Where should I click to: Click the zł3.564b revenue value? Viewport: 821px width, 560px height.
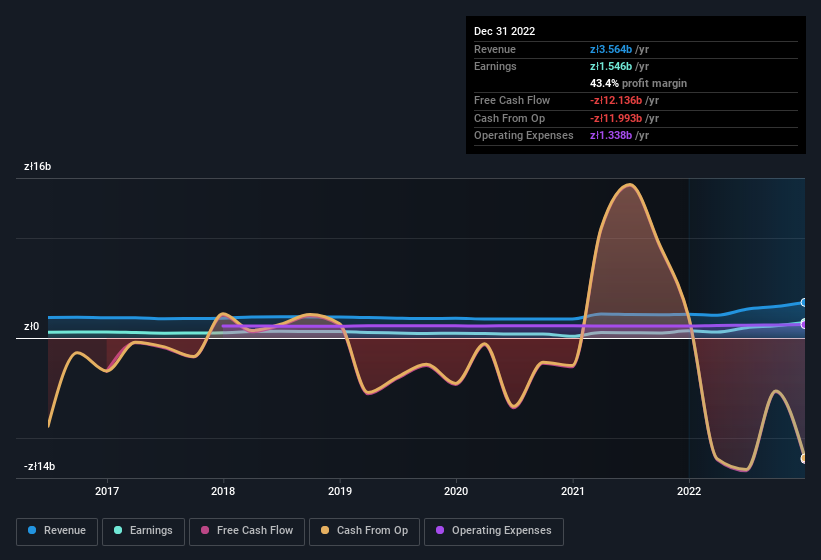pos(611,49)
